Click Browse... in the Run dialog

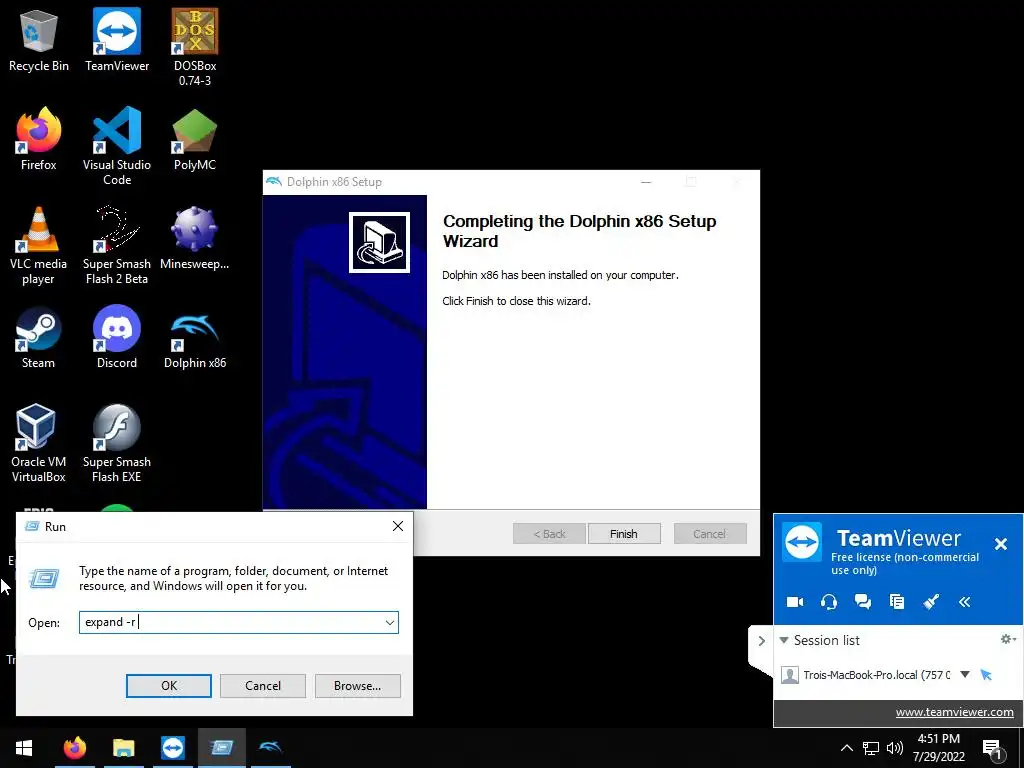(357, 686)
